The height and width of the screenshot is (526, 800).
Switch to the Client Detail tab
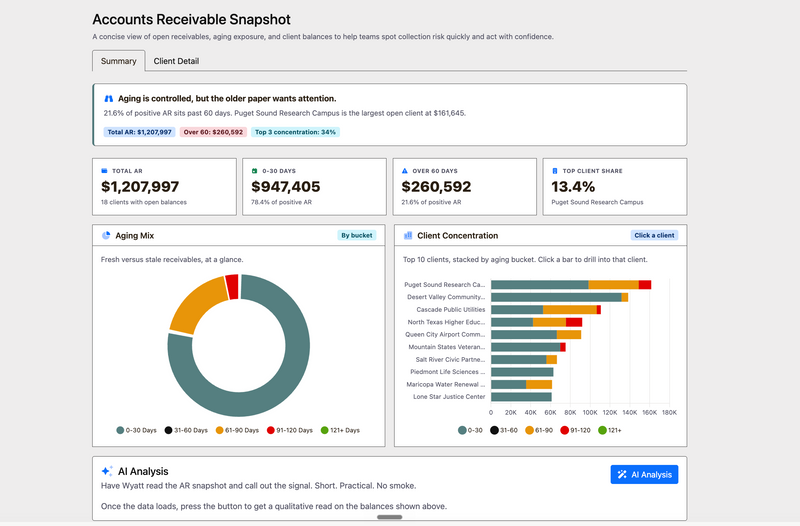coord(176,61)
